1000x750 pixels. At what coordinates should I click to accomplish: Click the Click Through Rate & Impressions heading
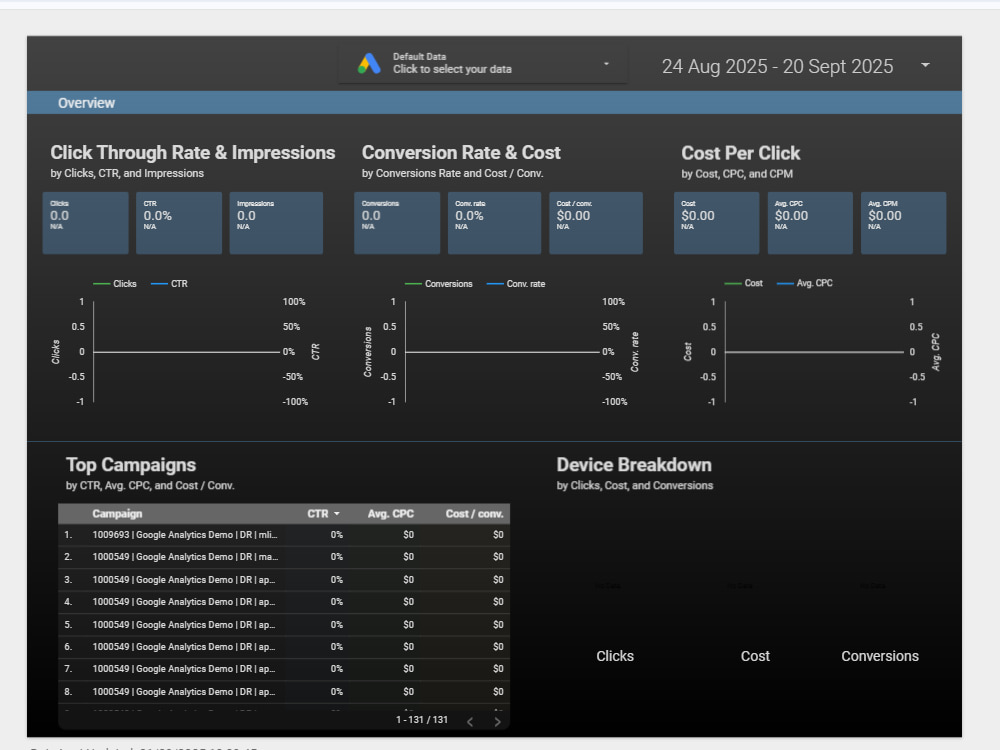[193, 152]
